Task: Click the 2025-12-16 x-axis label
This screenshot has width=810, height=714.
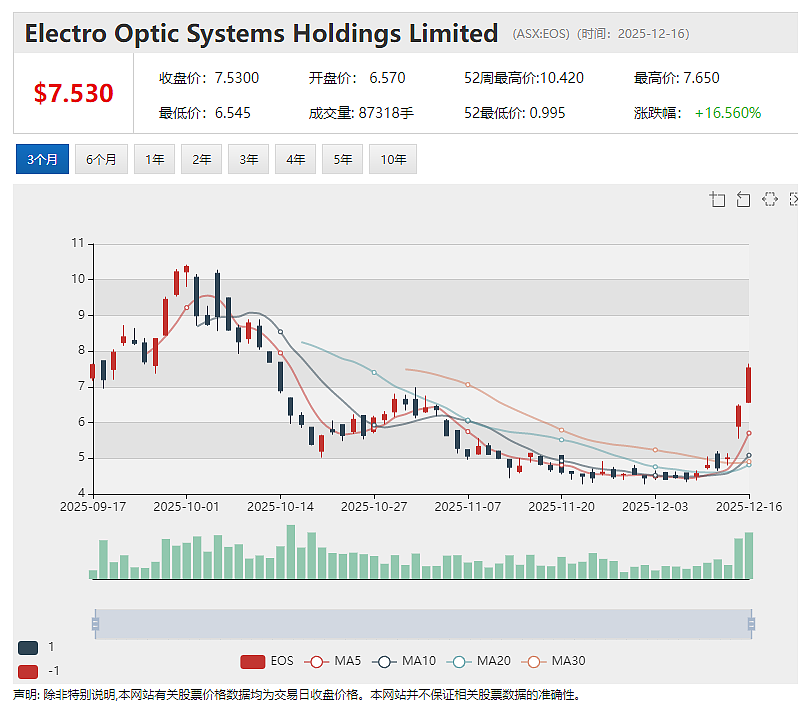Action: [x=749, y=507]
